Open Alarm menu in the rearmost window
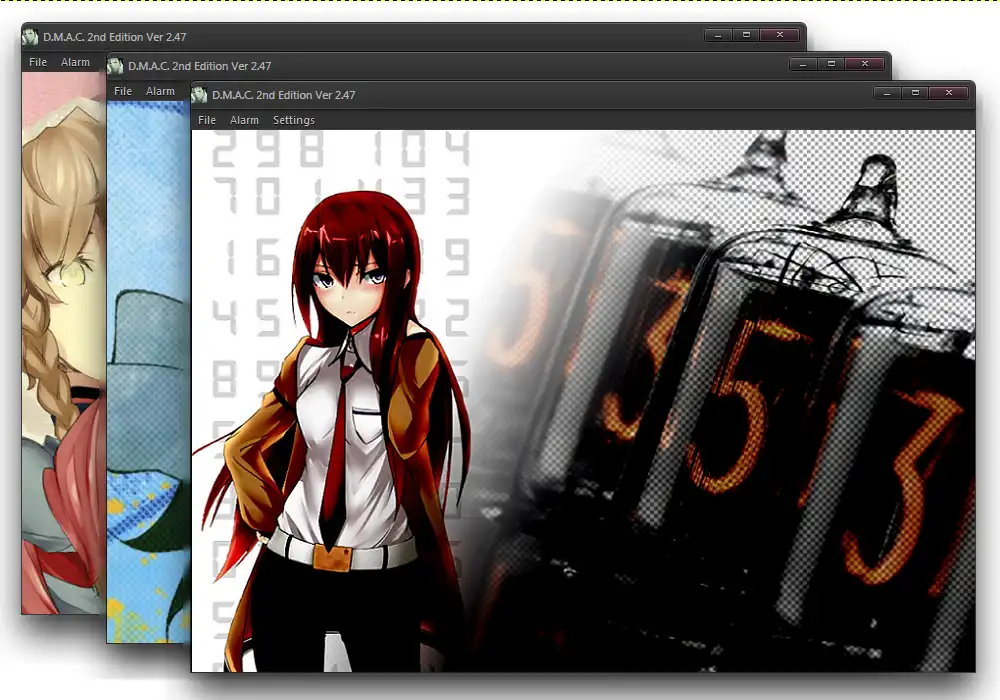The width and height of the screenshot is (1000, 700). 75,62
